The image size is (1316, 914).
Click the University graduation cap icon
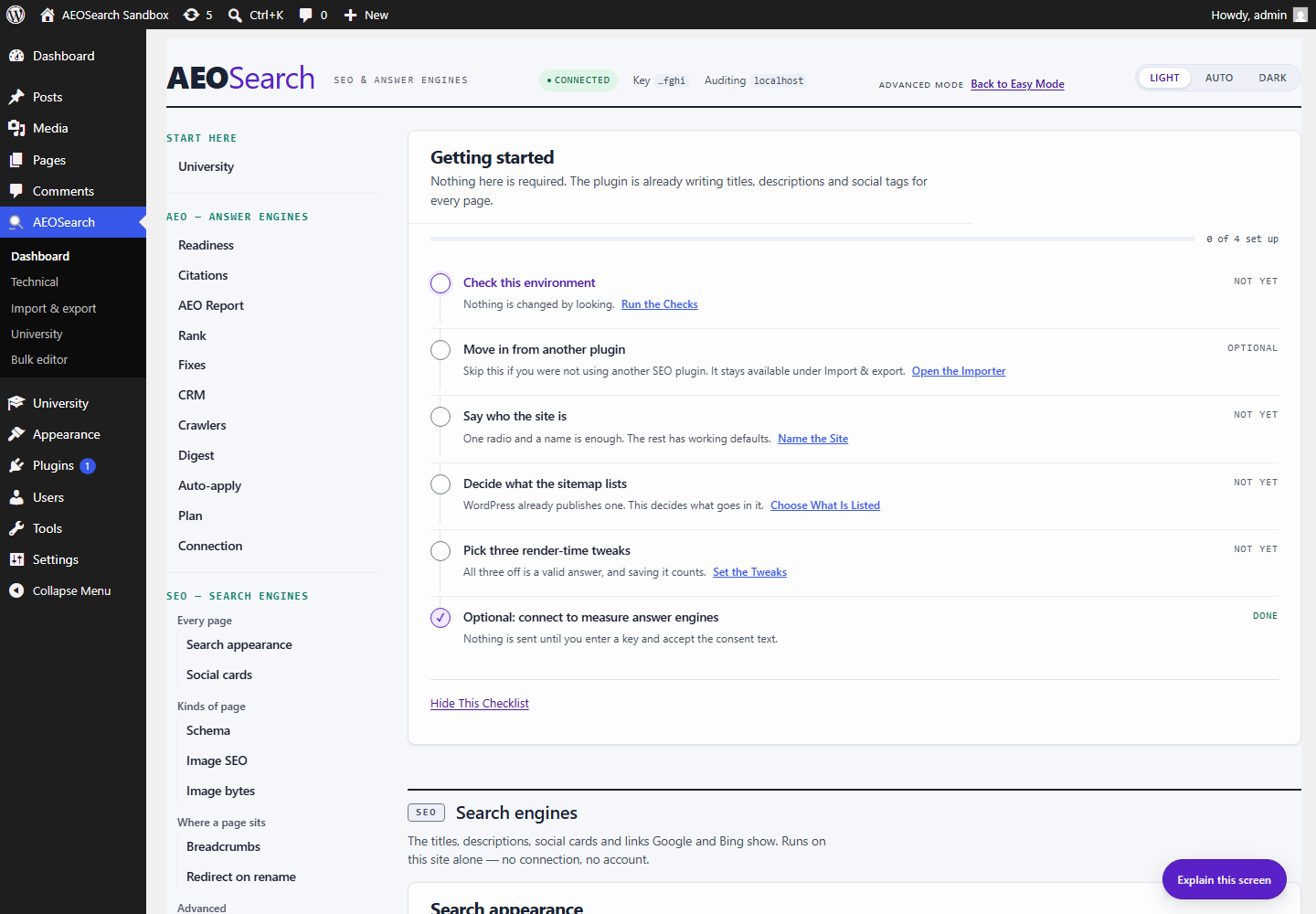(x=16, y=403)
